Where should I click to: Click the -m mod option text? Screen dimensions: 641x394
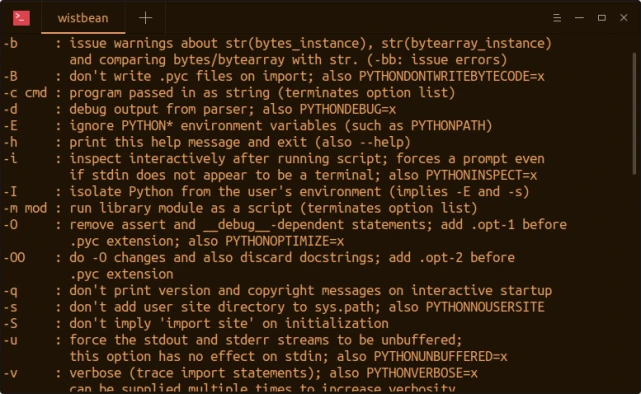point(25,208)
